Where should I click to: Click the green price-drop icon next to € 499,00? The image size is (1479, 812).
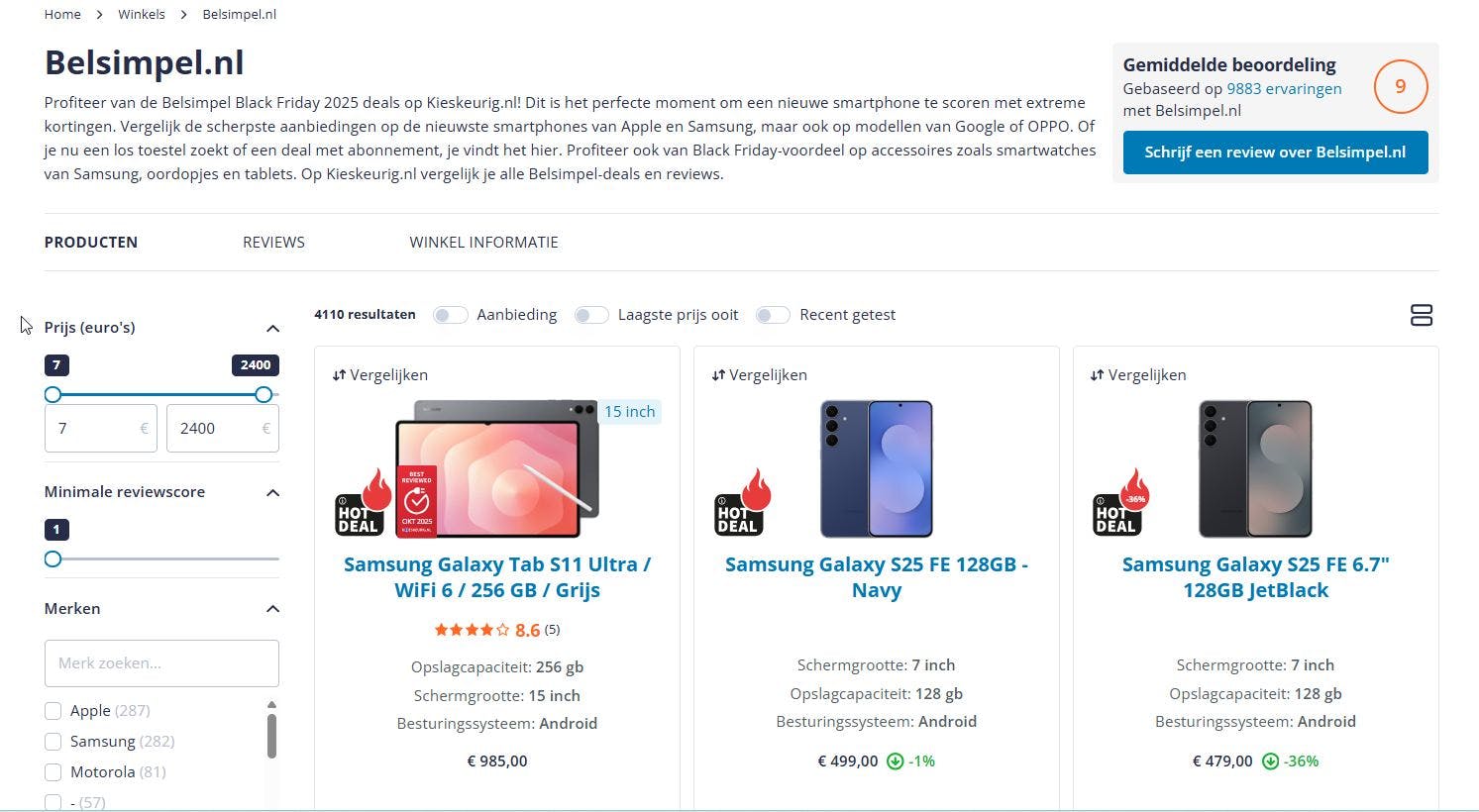[x=895, y=761]
